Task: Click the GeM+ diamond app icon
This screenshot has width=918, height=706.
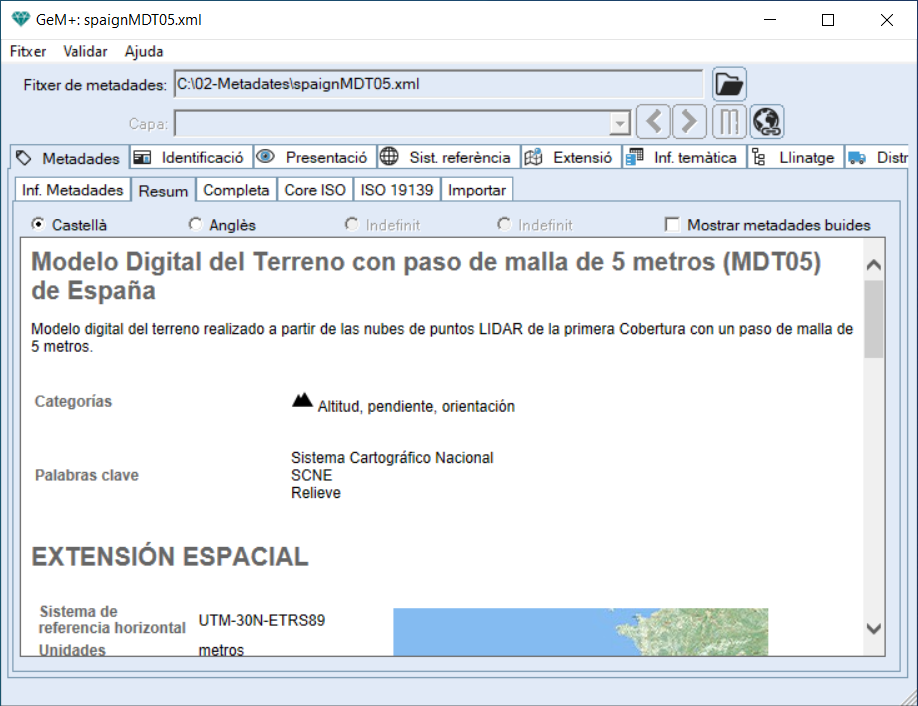Action: point(20,19)
